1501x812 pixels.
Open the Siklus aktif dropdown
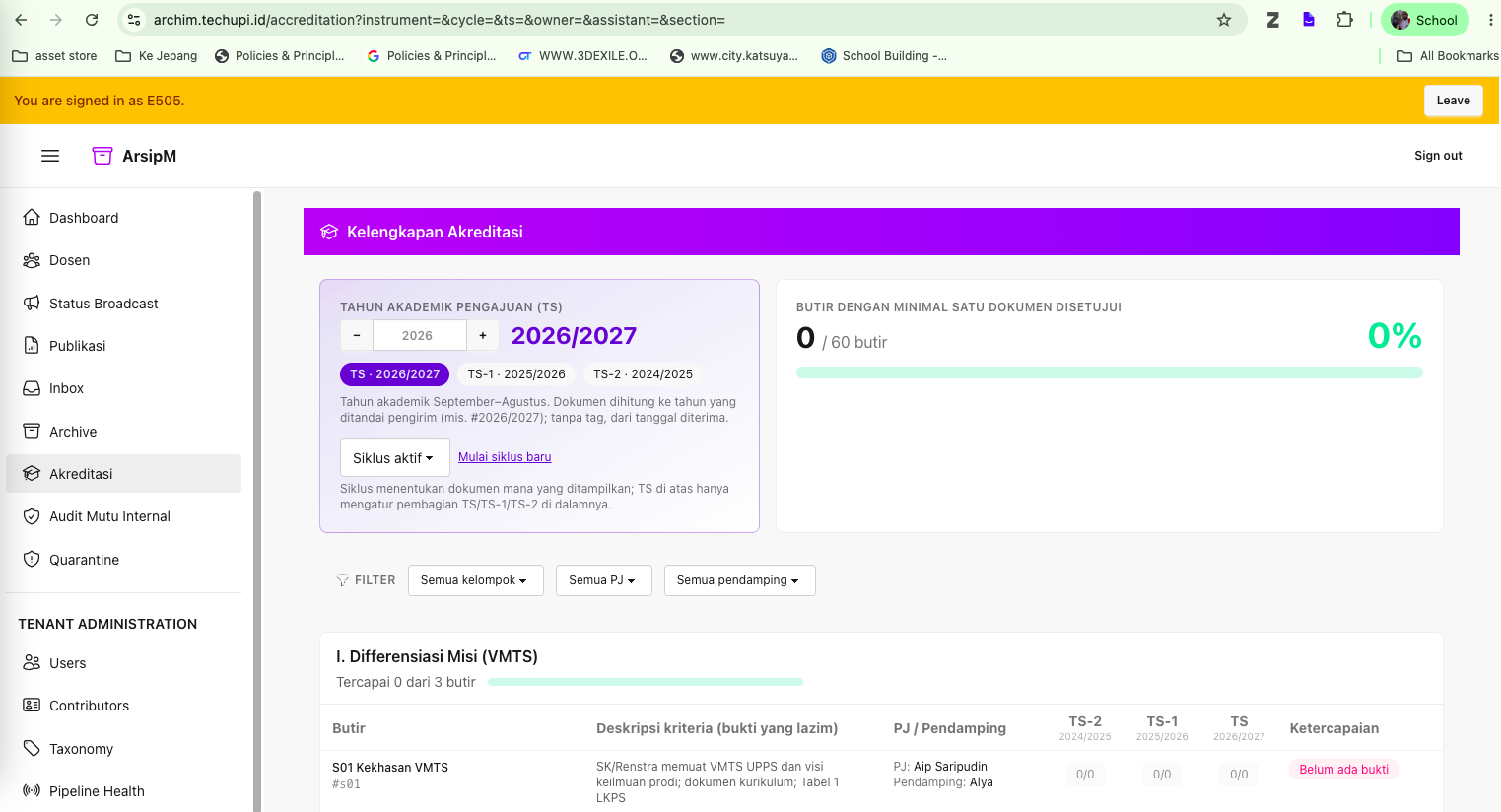[x=394, y=458]
